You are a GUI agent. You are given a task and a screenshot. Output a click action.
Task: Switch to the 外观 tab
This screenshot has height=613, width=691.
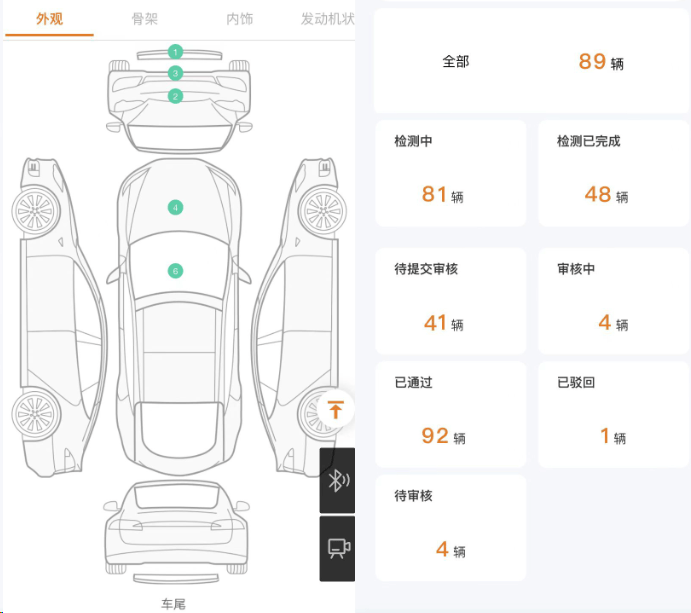(49, 19)
